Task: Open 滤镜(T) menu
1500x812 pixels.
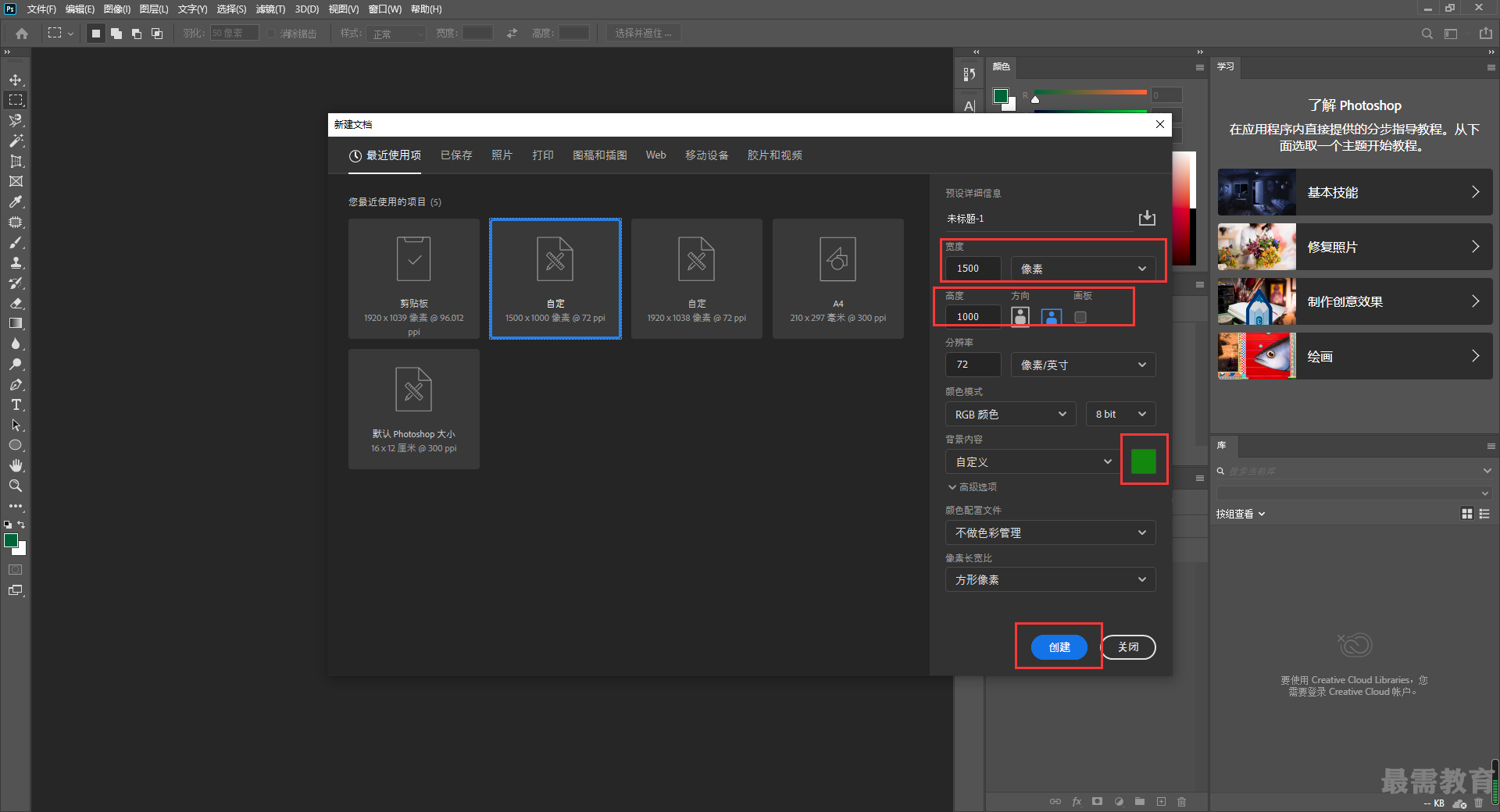Action: 270,9
